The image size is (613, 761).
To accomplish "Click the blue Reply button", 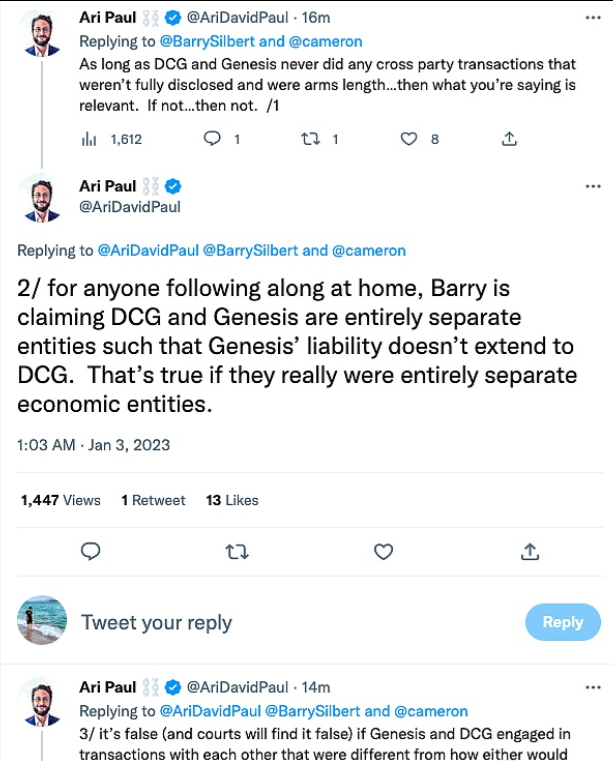I will click(562, 622).
